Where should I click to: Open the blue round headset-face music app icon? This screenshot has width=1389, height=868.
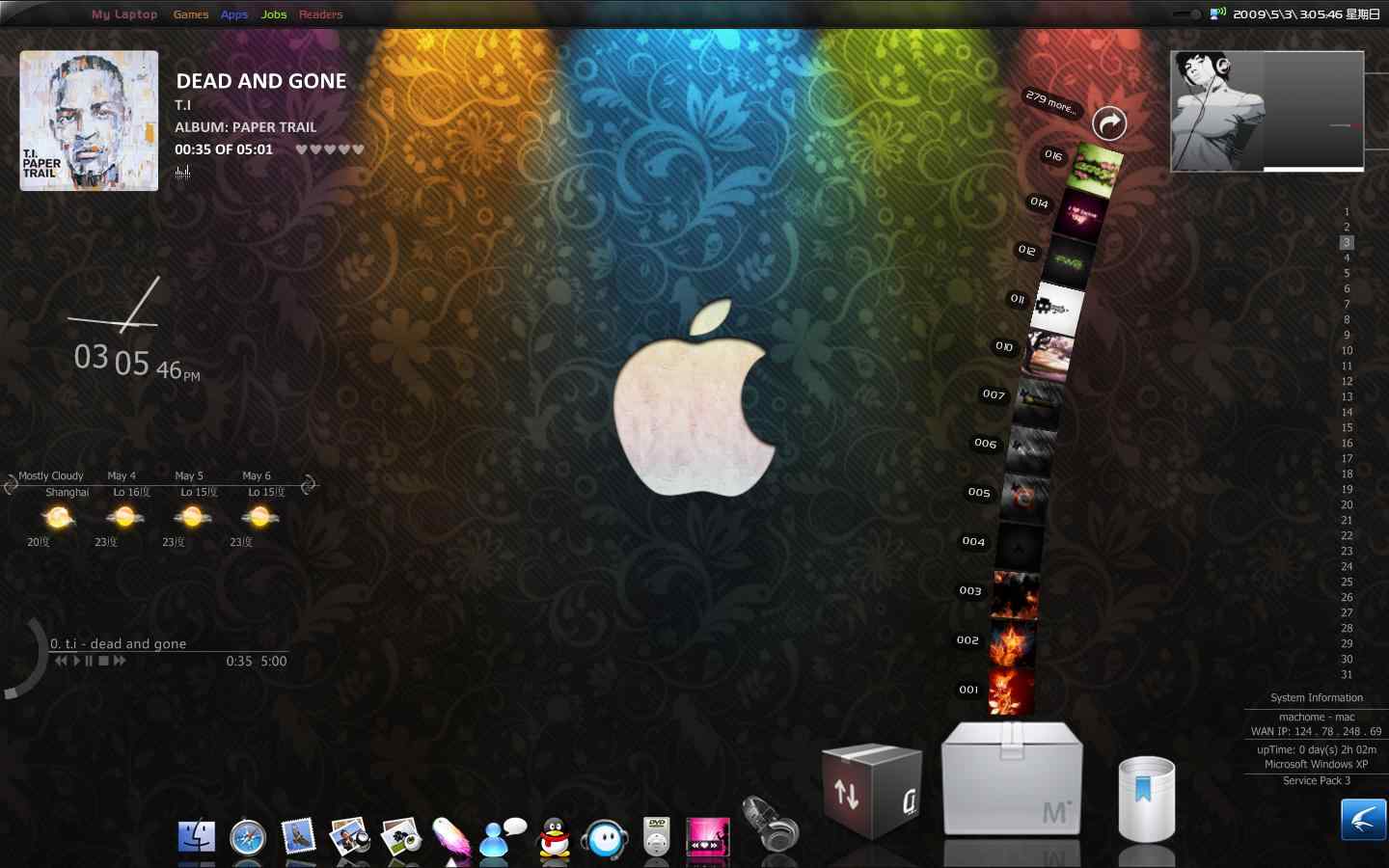[605, 838]
